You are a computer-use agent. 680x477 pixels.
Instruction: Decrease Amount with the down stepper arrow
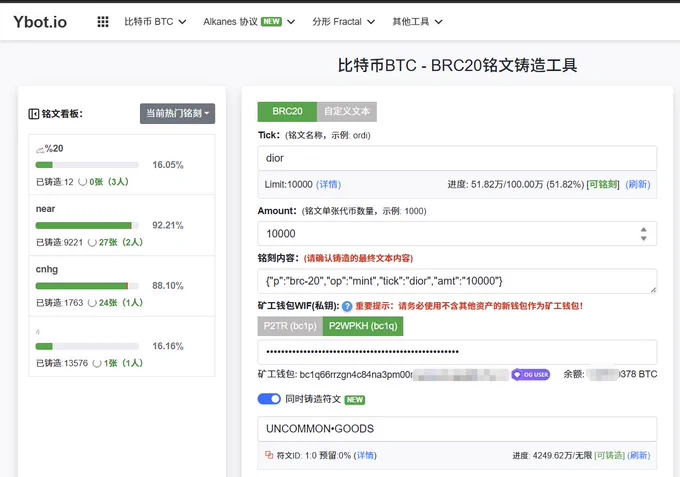point(644,238)
